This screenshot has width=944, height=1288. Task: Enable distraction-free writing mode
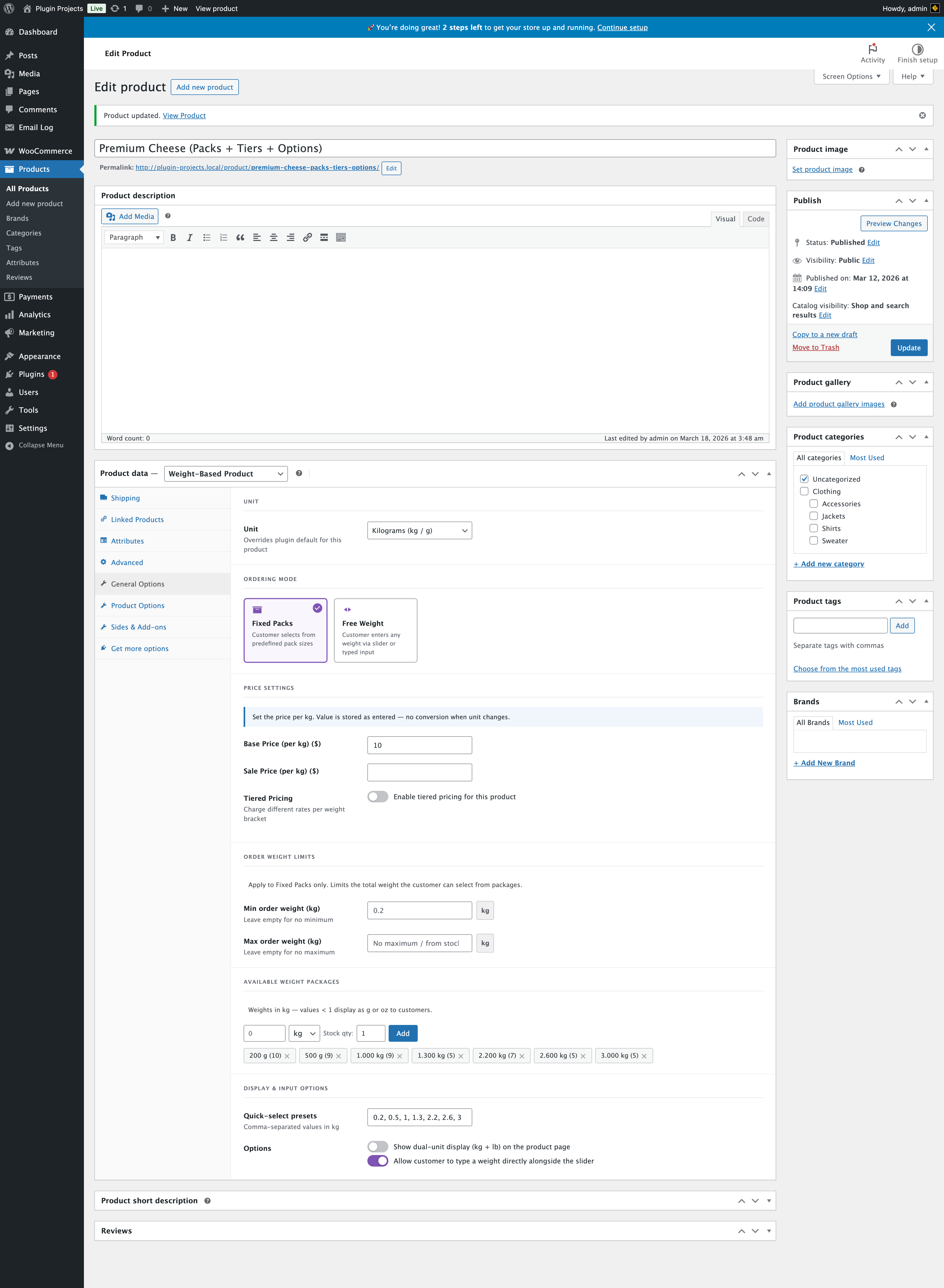tap(341, 237)
